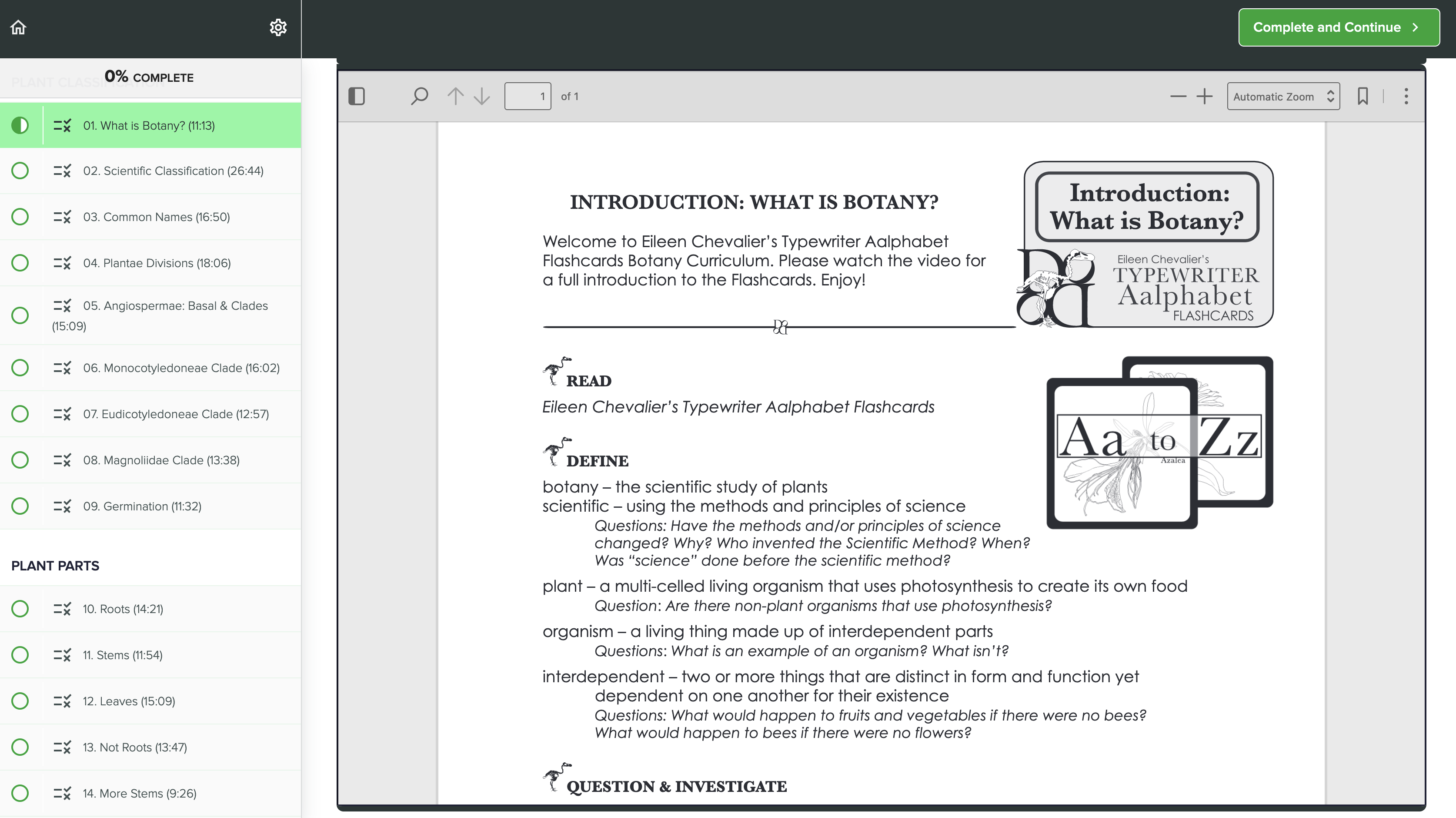Click the PDF page number field
The height and width of the screenshot is (818, 1456).
coord(528,96)
